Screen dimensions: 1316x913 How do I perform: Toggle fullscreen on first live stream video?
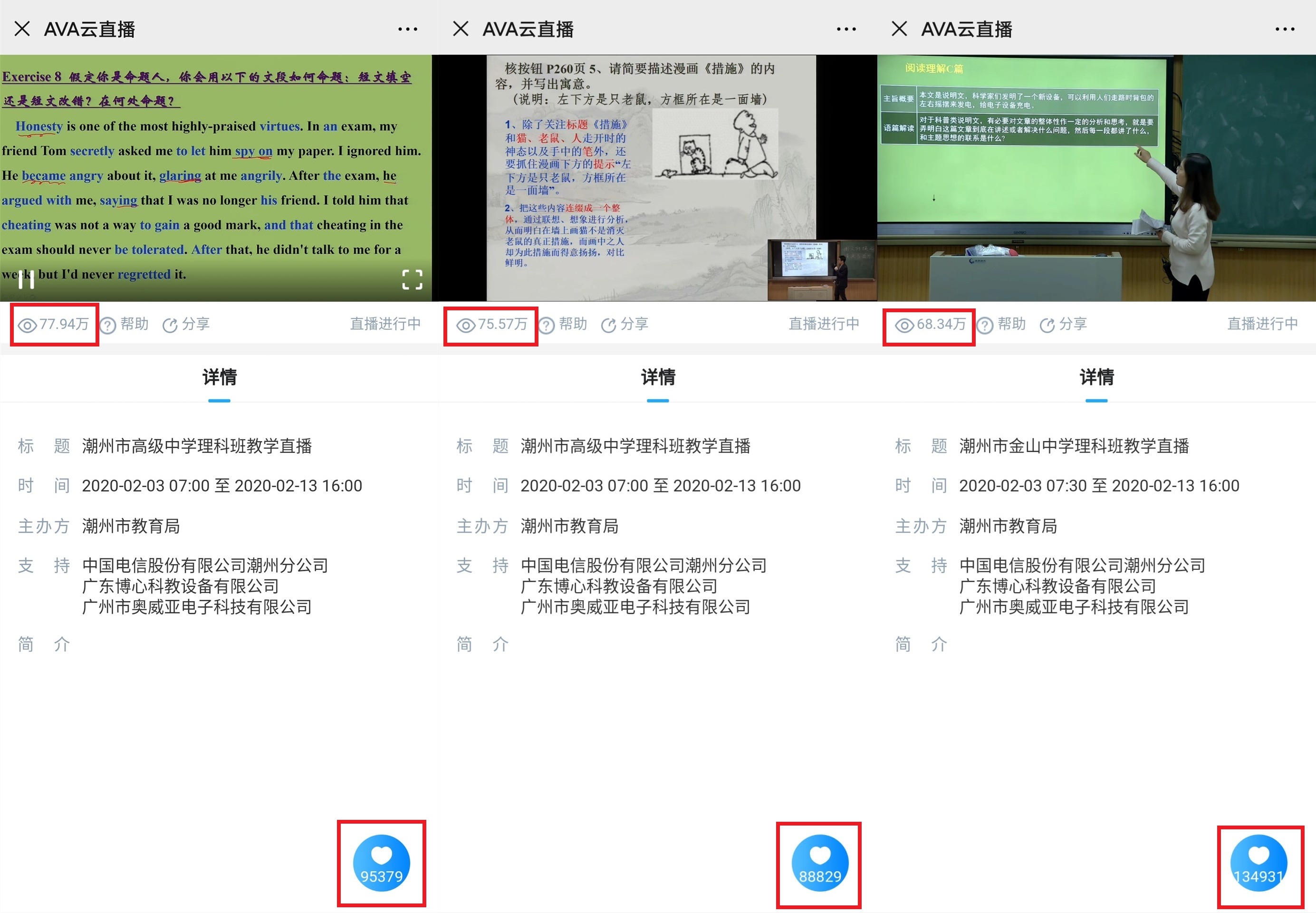(412, 280)
